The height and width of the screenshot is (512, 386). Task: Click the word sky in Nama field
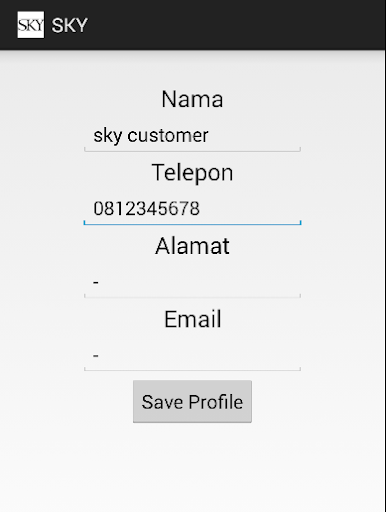pyautogui.click(x=108, y=136)
